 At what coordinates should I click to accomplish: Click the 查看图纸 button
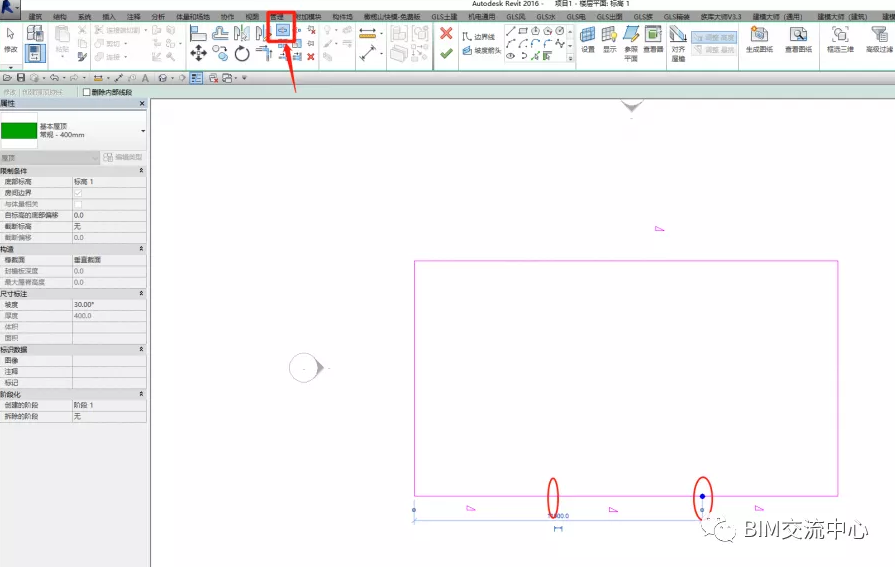point(798,39)
